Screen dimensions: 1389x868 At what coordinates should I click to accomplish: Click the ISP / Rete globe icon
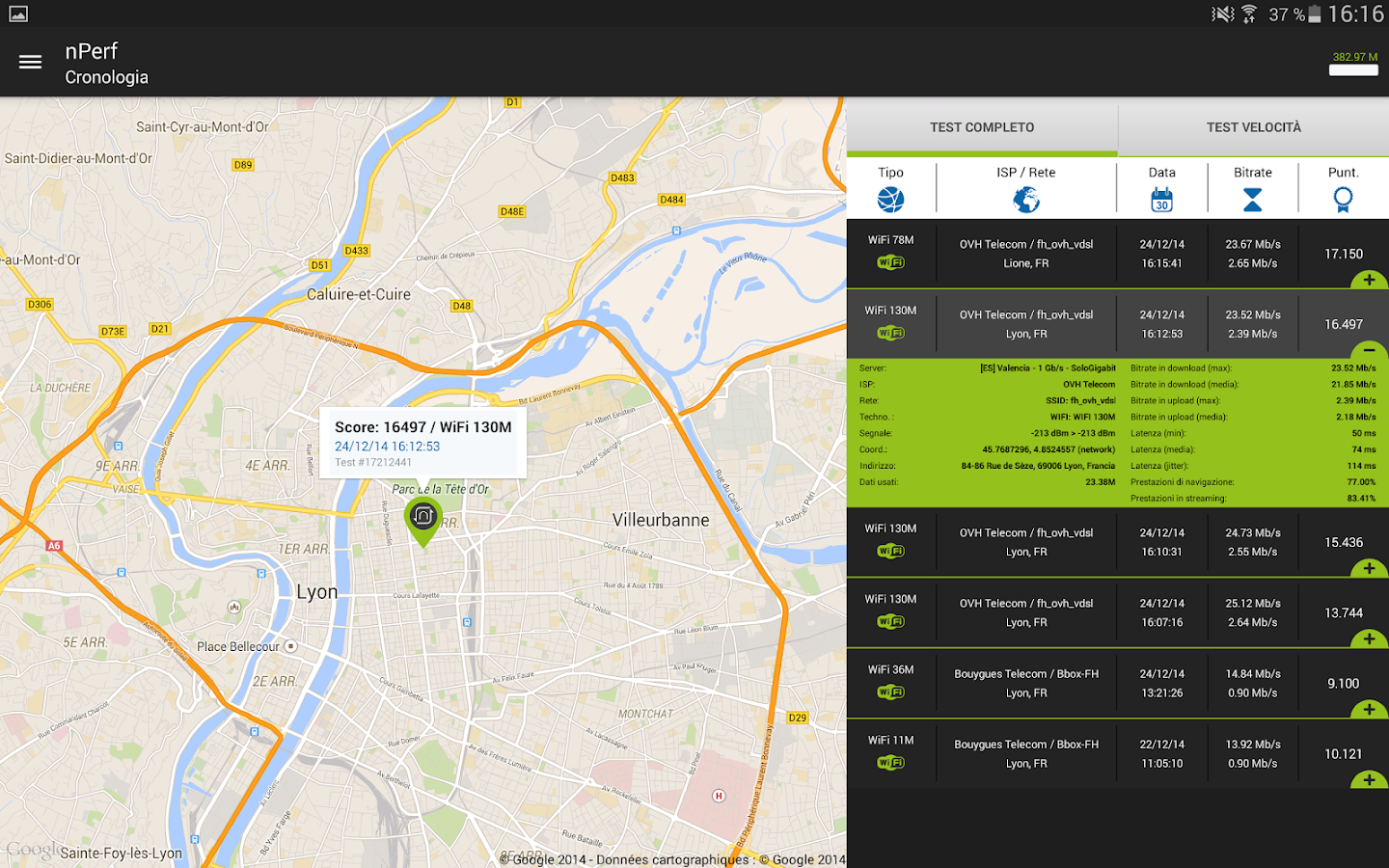[1025, 200]
